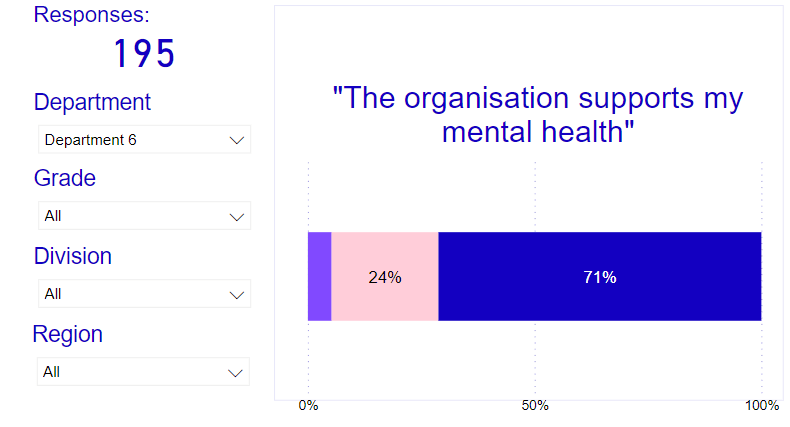Image resolution: width=790 pixels, height=427 pixels.
Task: Click the chevron arrow in Division slicer
Action: click(x=237, y=295)
